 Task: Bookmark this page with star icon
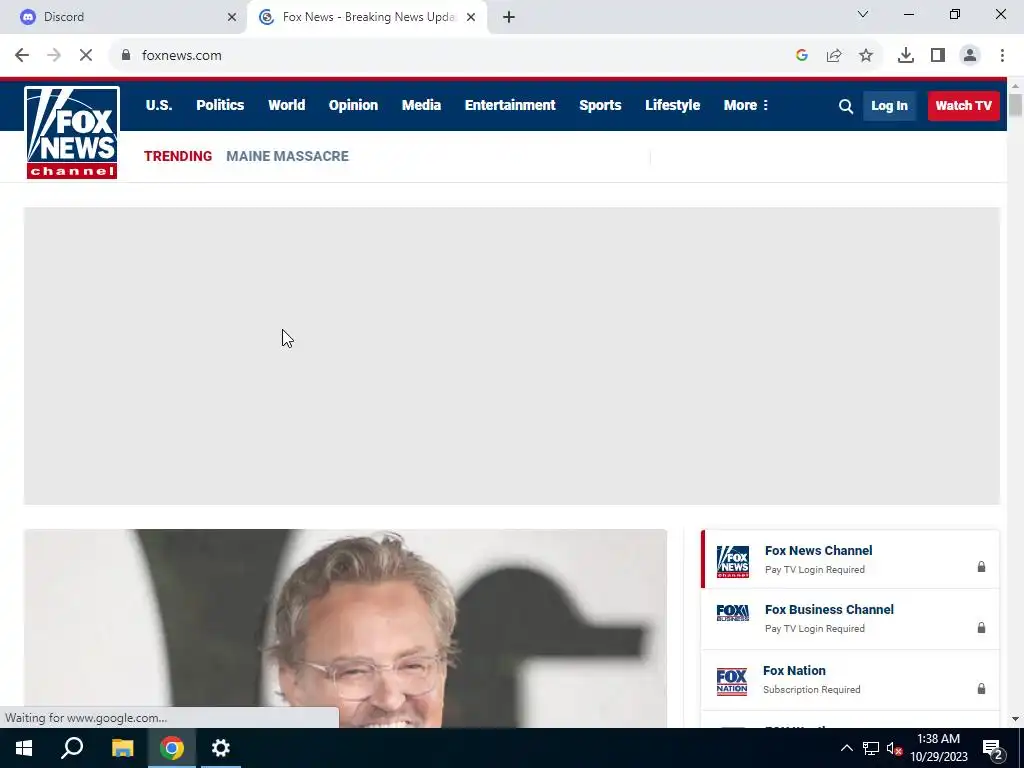click(866, 56)
